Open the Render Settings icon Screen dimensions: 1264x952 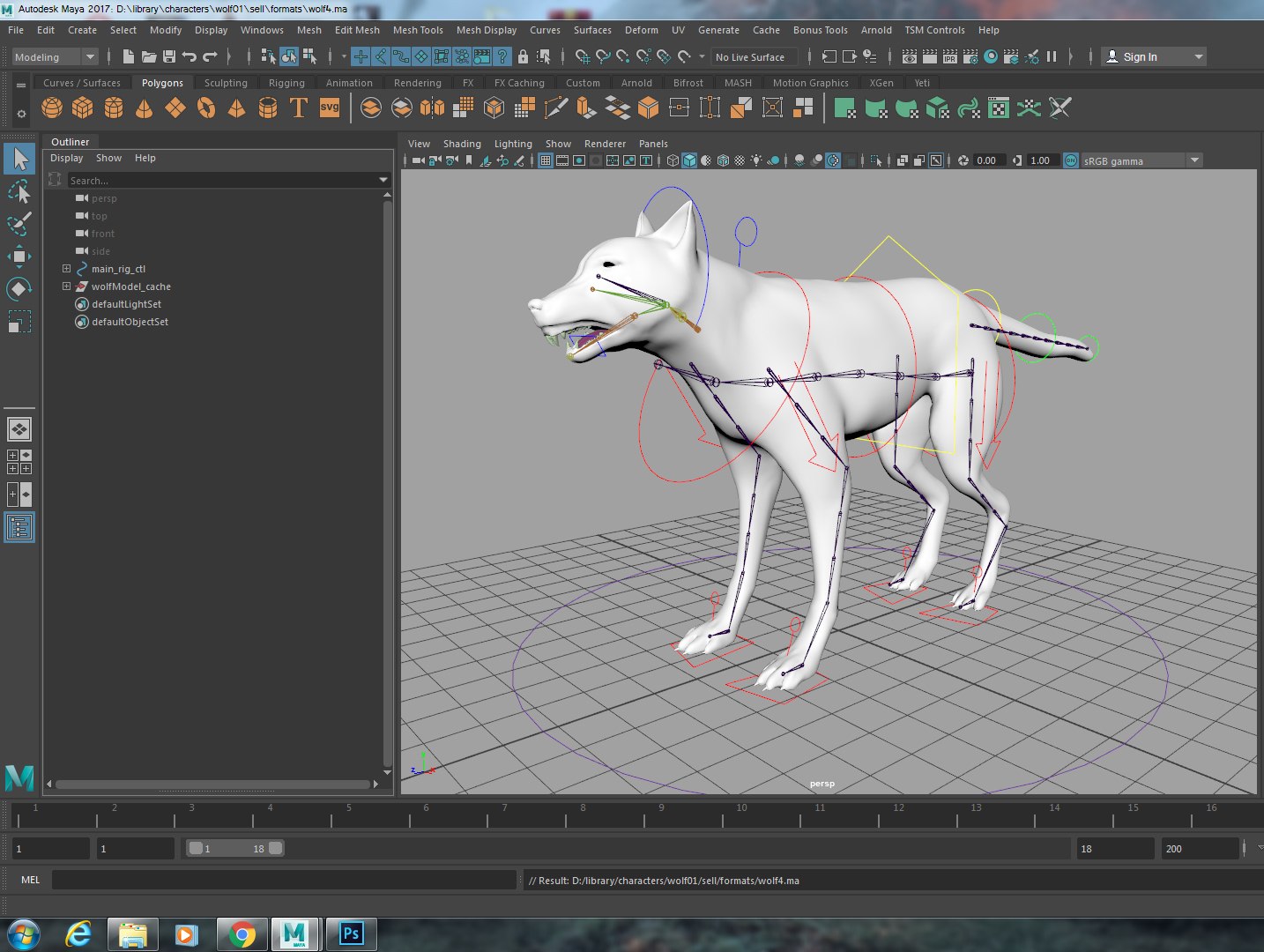click(x=970, y=56)
